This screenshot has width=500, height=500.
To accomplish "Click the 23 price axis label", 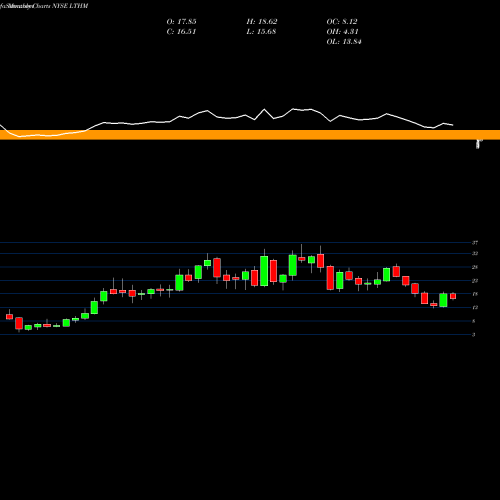I will click(x=475, y=281).
